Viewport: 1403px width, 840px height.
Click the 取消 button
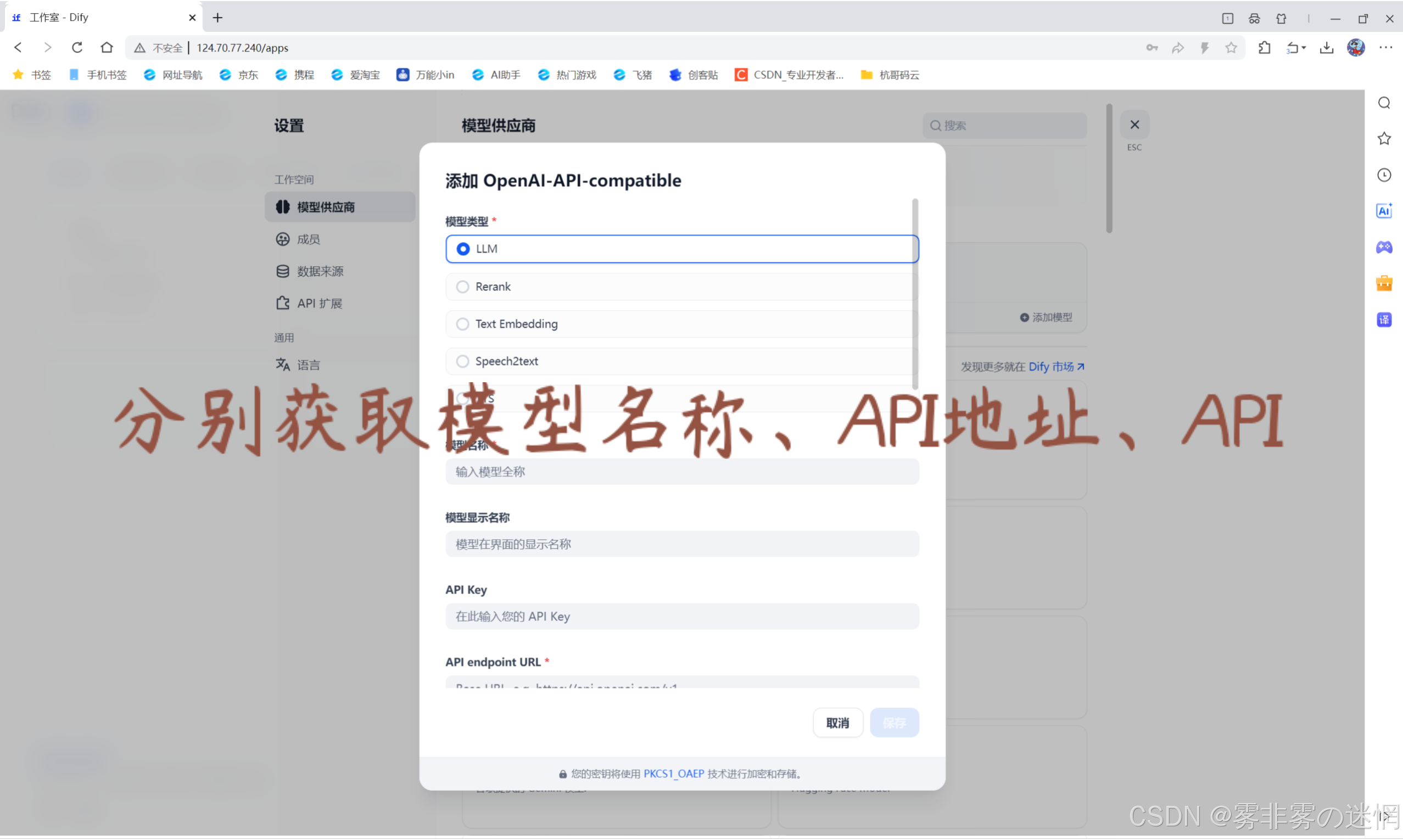837,723
